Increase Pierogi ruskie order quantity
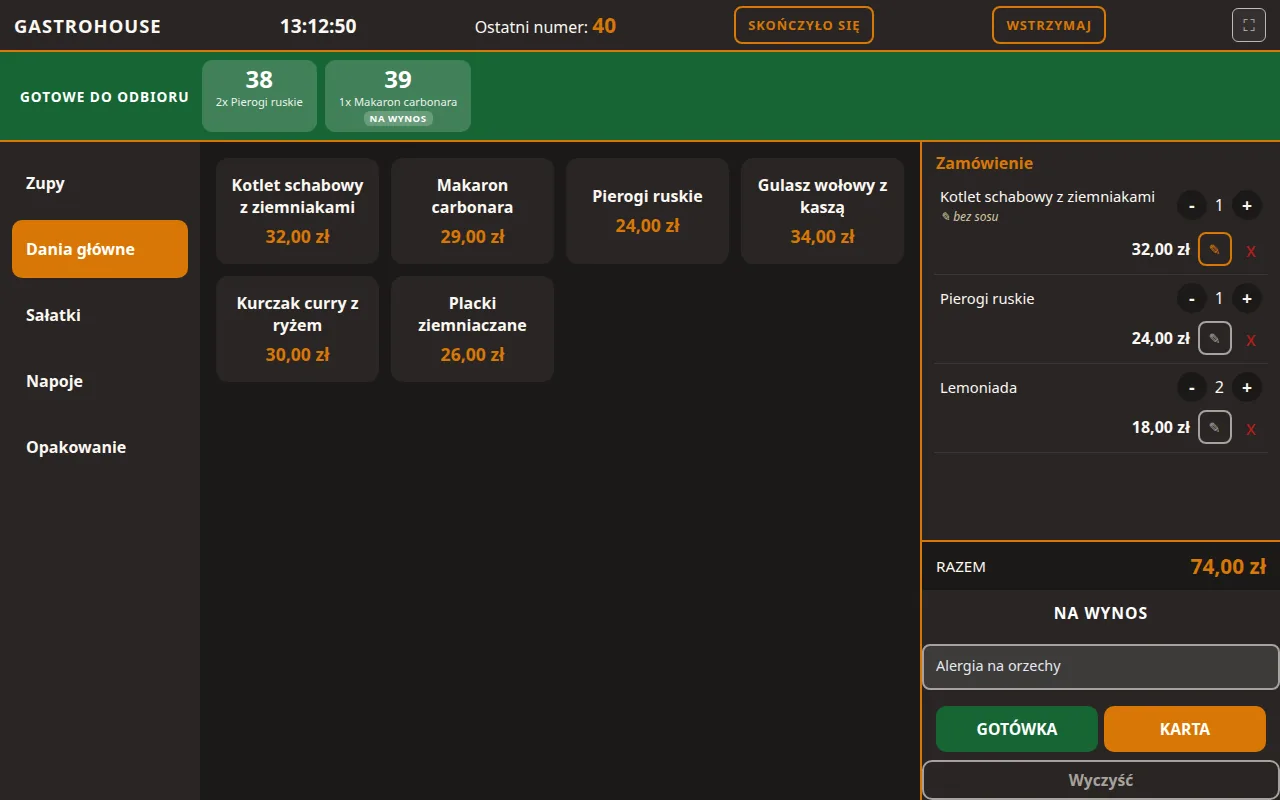This screenshot has height=800, width=1280. [1247, 298]
